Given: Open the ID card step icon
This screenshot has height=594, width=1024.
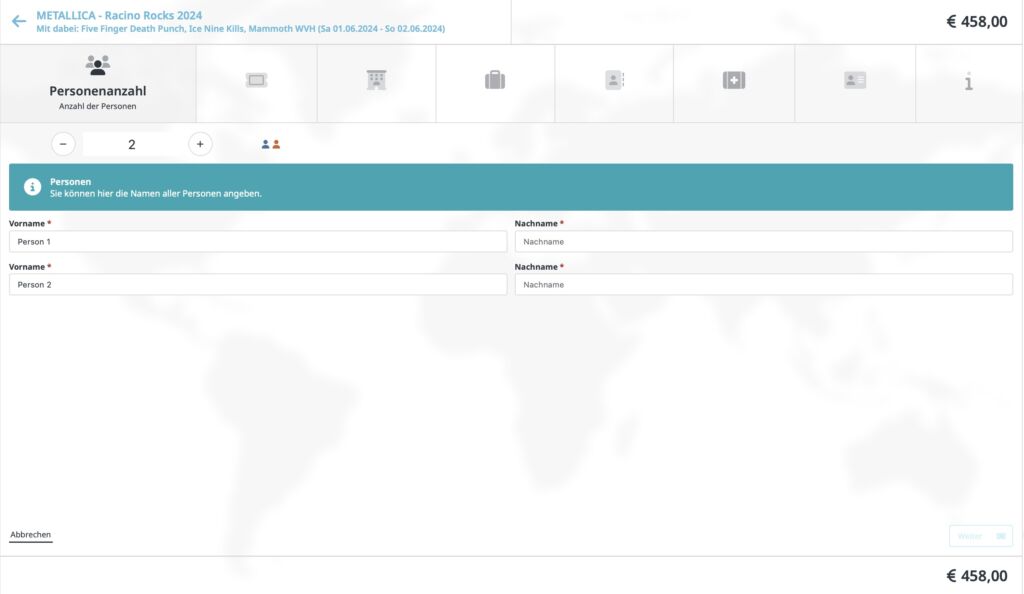Looking at the screenshot, I should 855,81.
